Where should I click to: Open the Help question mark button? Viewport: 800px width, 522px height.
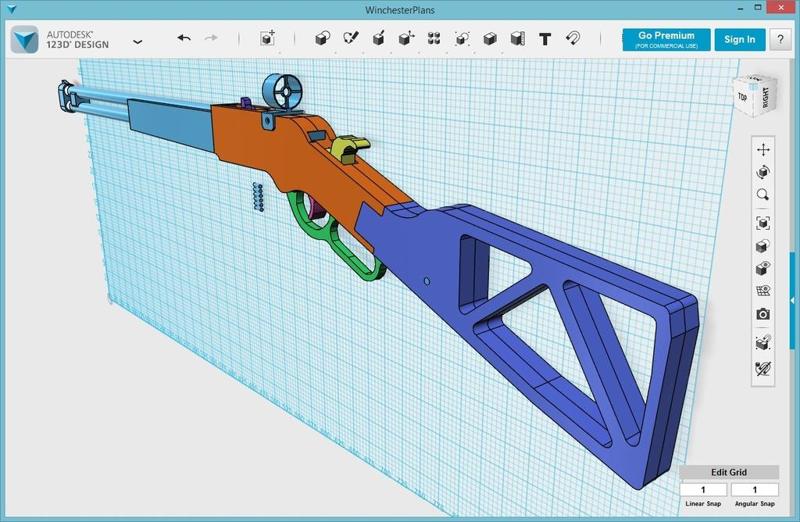(x=780, y=39)
